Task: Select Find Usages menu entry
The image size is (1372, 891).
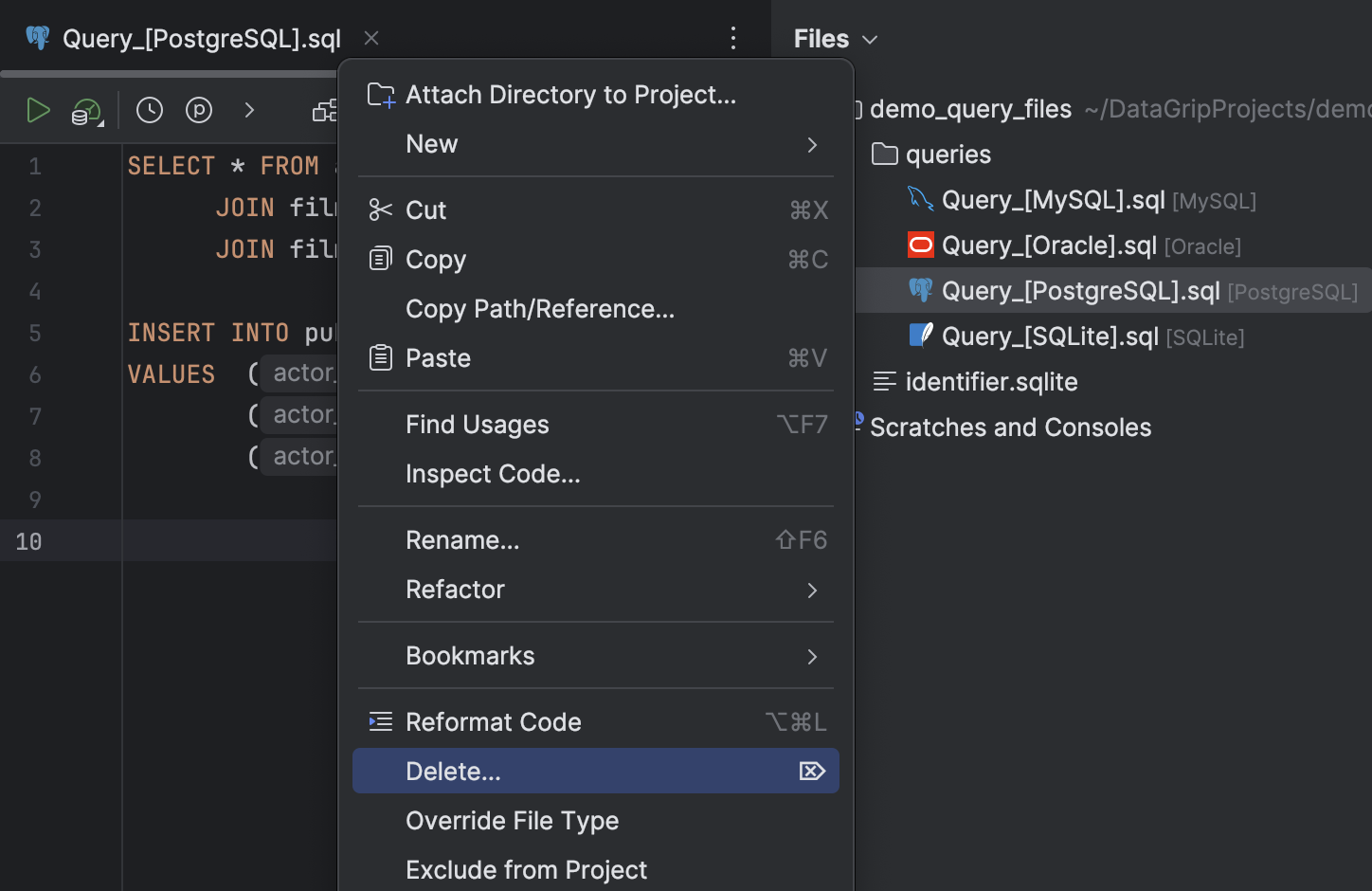Action: (596, 425)
